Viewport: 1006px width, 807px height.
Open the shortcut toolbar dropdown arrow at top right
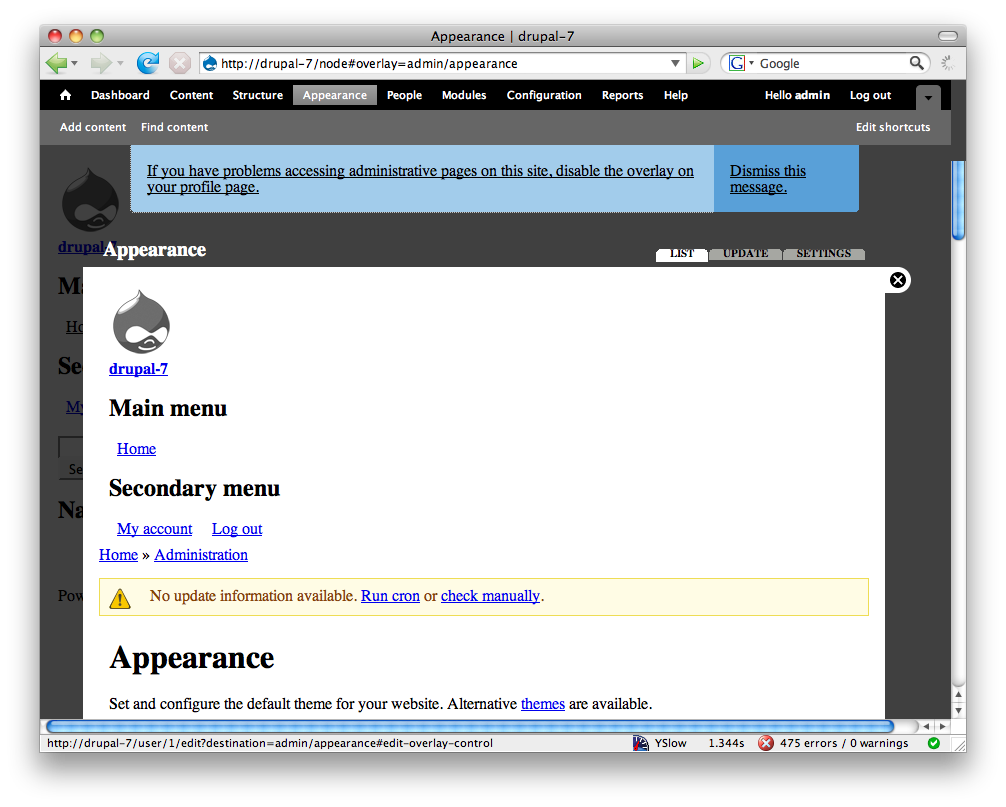[x=928, y=97]
